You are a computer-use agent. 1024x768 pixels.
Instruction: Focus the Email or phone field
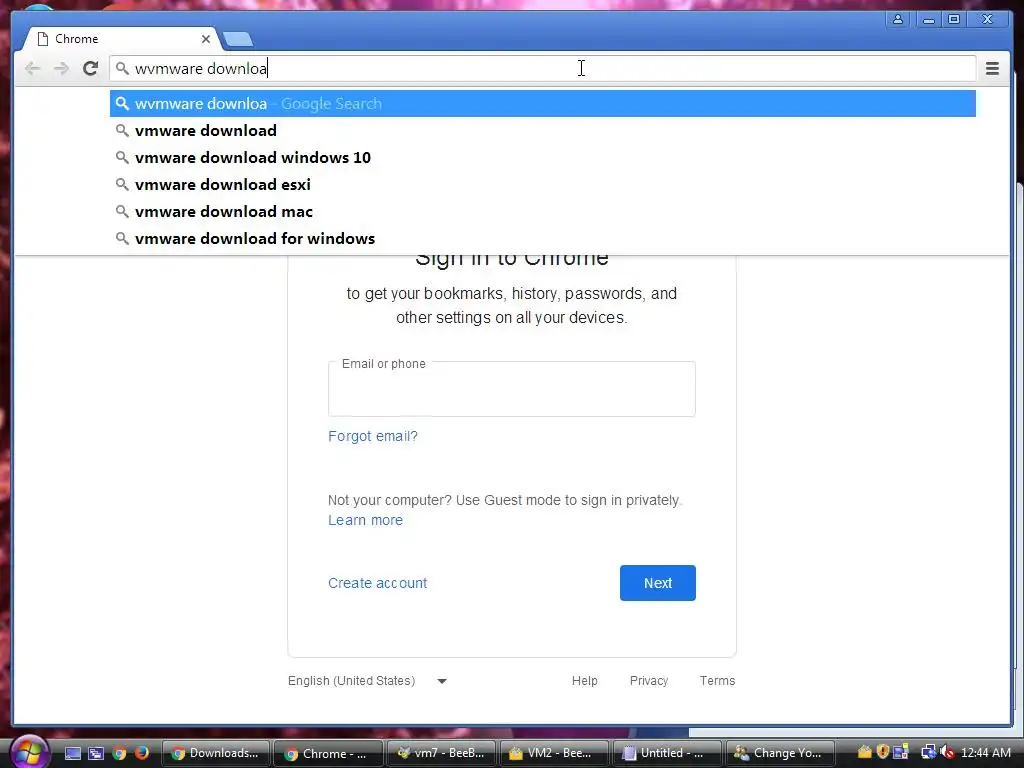(511, 389)
